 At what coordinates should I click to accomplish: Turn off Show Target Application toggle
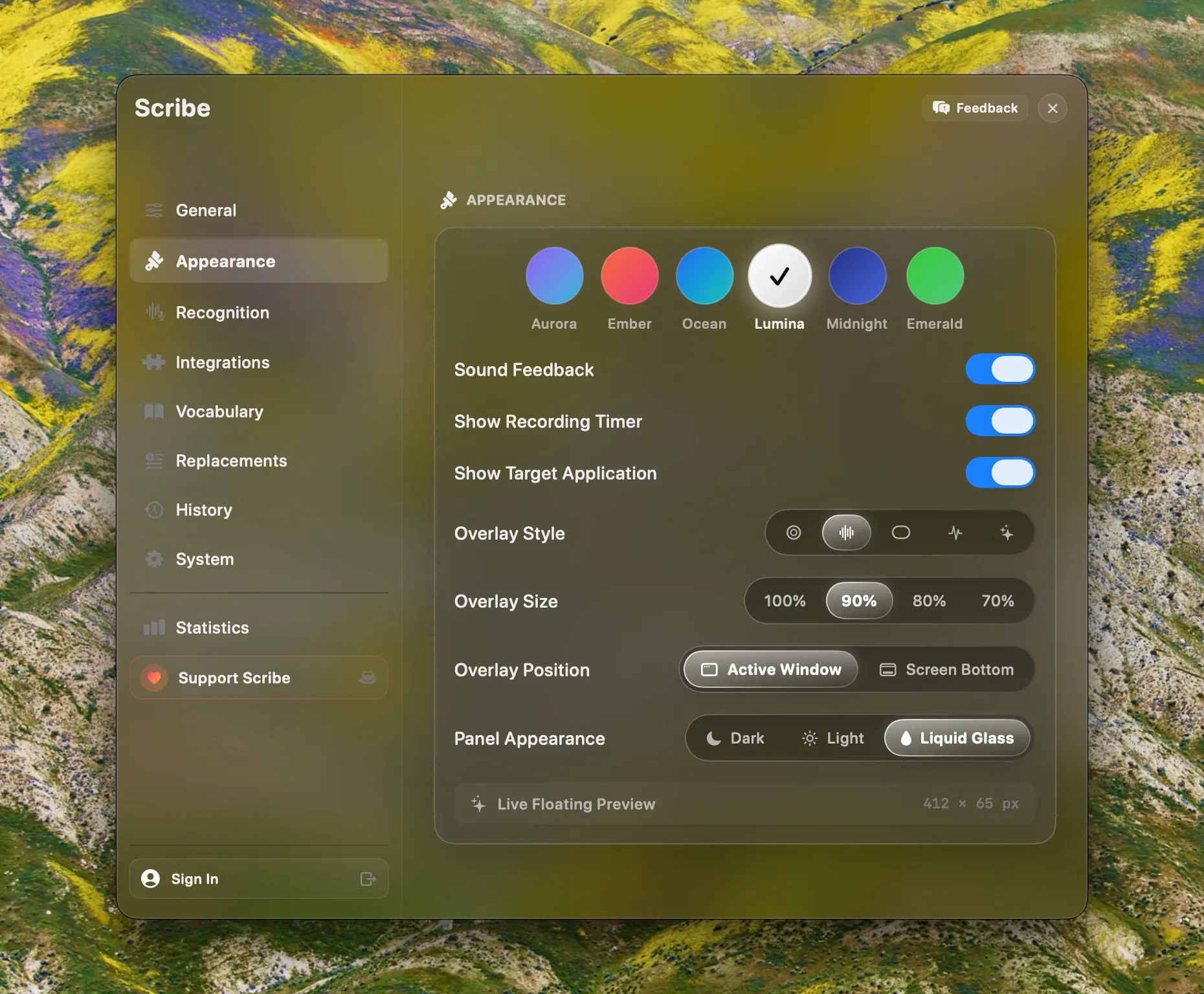pos(1001,473)
